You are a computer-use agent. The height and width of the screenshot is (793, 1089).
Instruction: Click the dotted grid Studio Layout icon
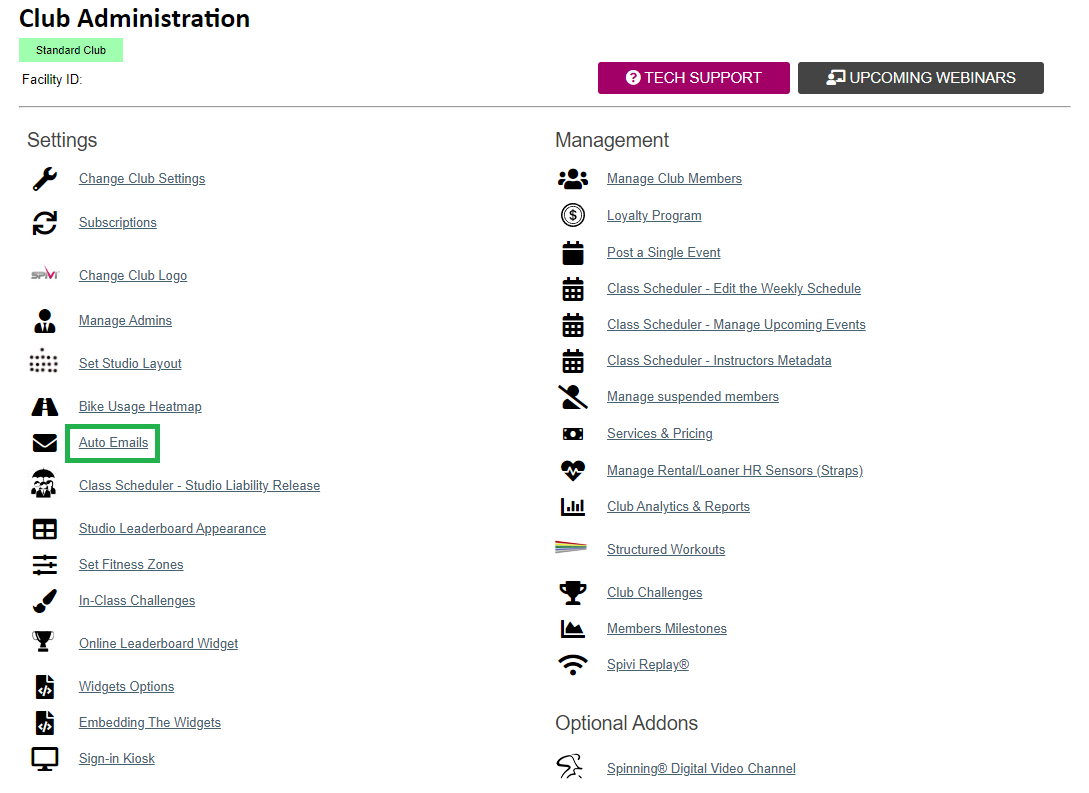coord(44,361)
